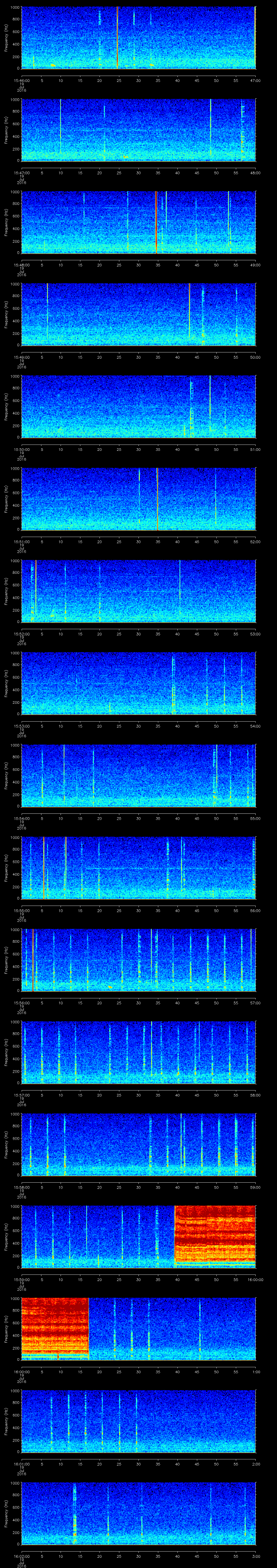Screen dimensions: 277x1568
Task: Select the "15:57:00" start time label
Action: pos(21,1095)
